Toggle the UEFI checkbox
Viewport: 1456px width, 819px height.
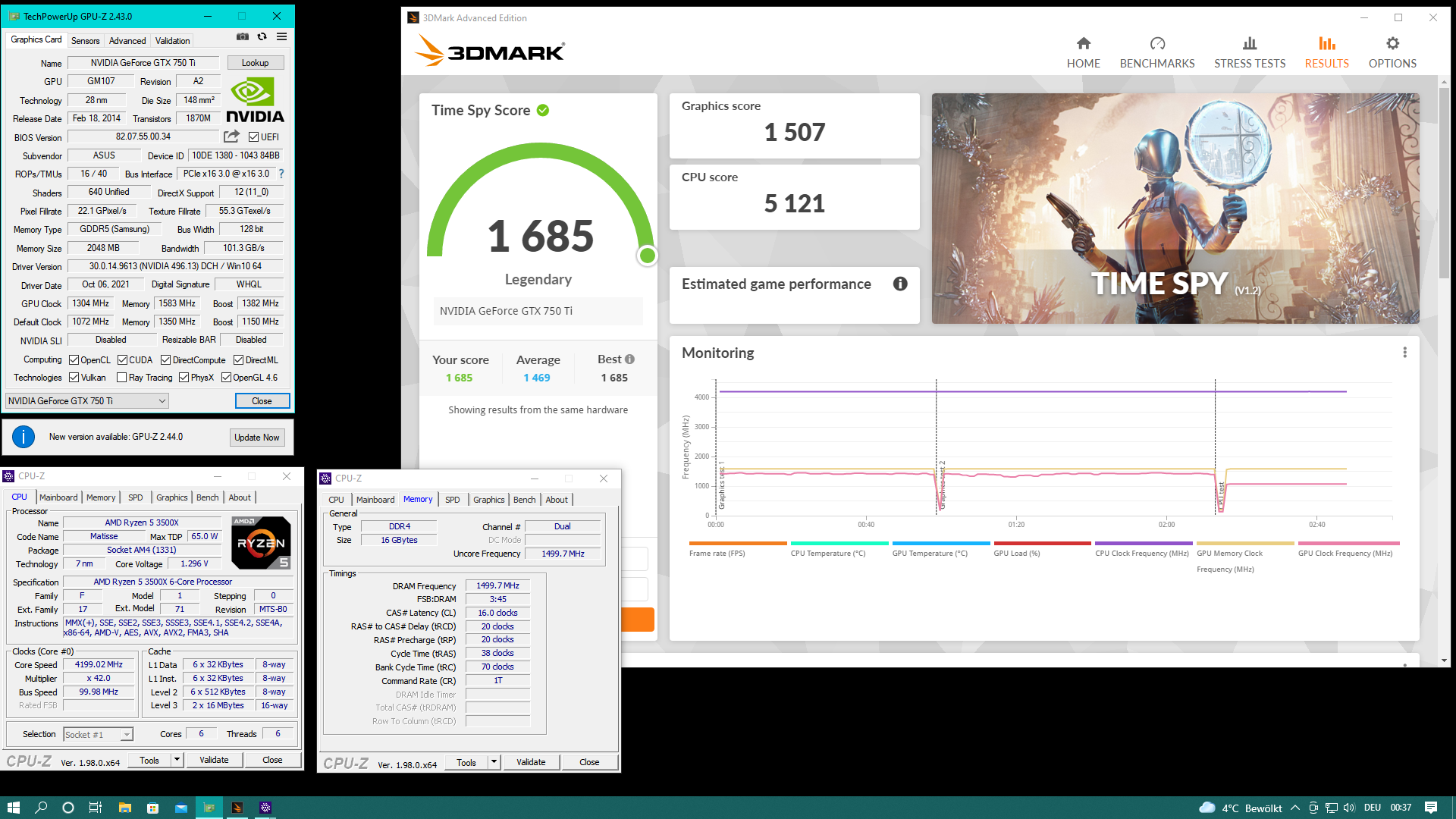pos(253,137)
